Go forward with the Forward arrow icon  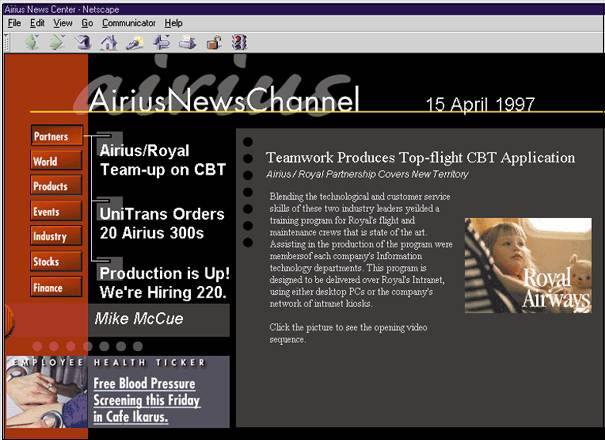57,42
